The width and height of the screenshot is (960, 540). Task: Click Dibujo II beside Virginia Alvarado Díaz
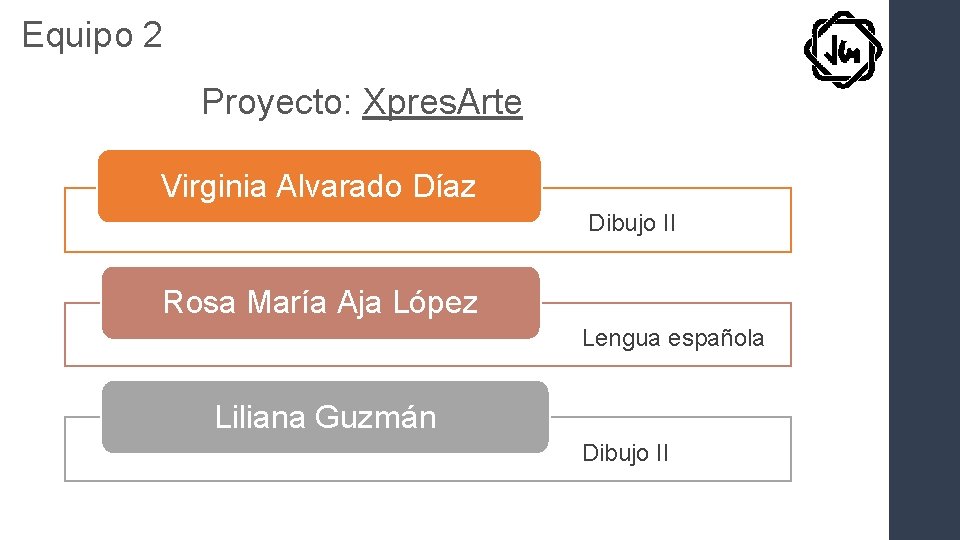(x=632, y=223)
